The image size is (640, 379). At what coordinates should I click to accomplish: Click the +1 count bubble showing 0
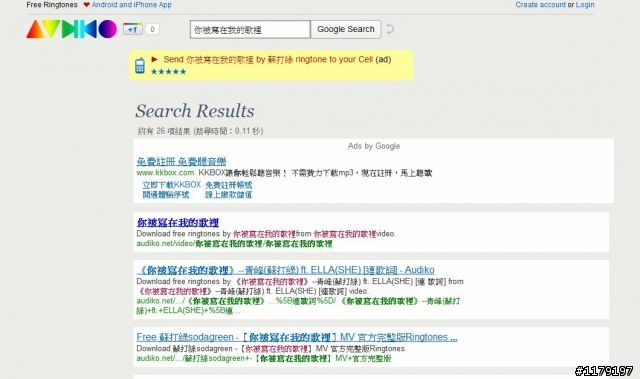pos(152,29)
